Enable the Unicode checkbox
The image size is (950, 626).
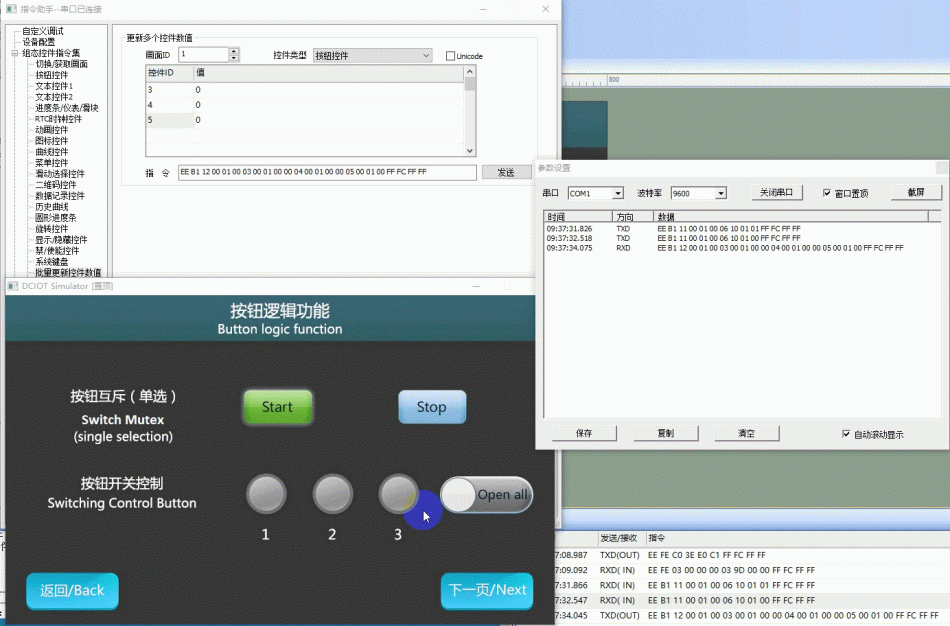click(450, 56)
